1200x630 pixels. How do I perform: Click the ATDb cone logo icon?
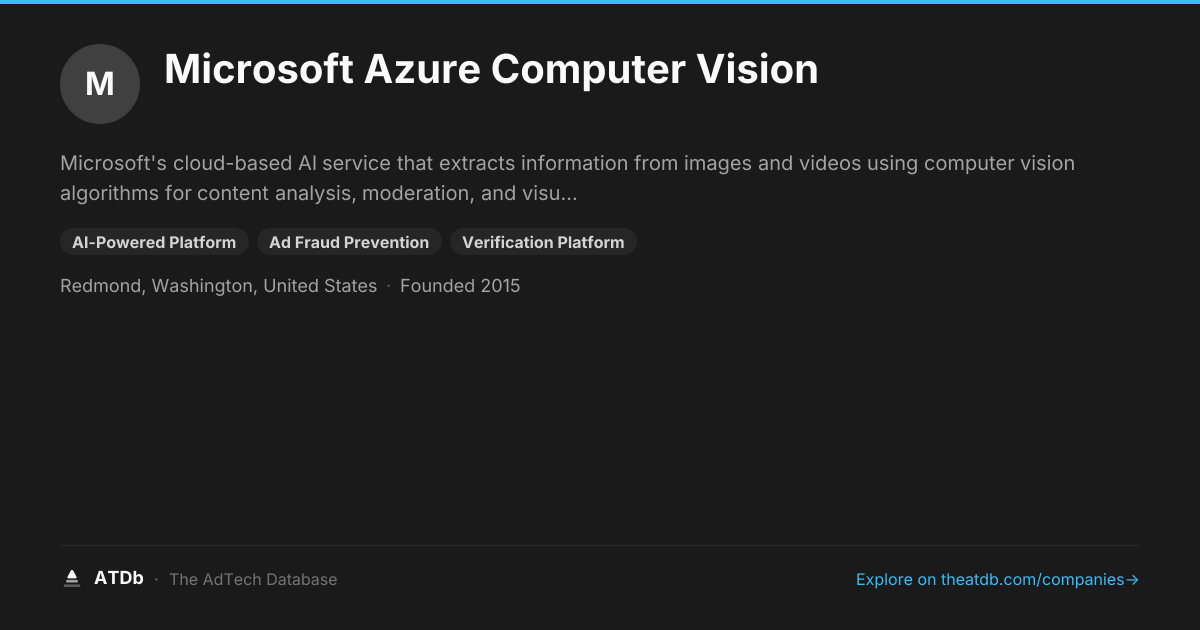pos(72,578)
